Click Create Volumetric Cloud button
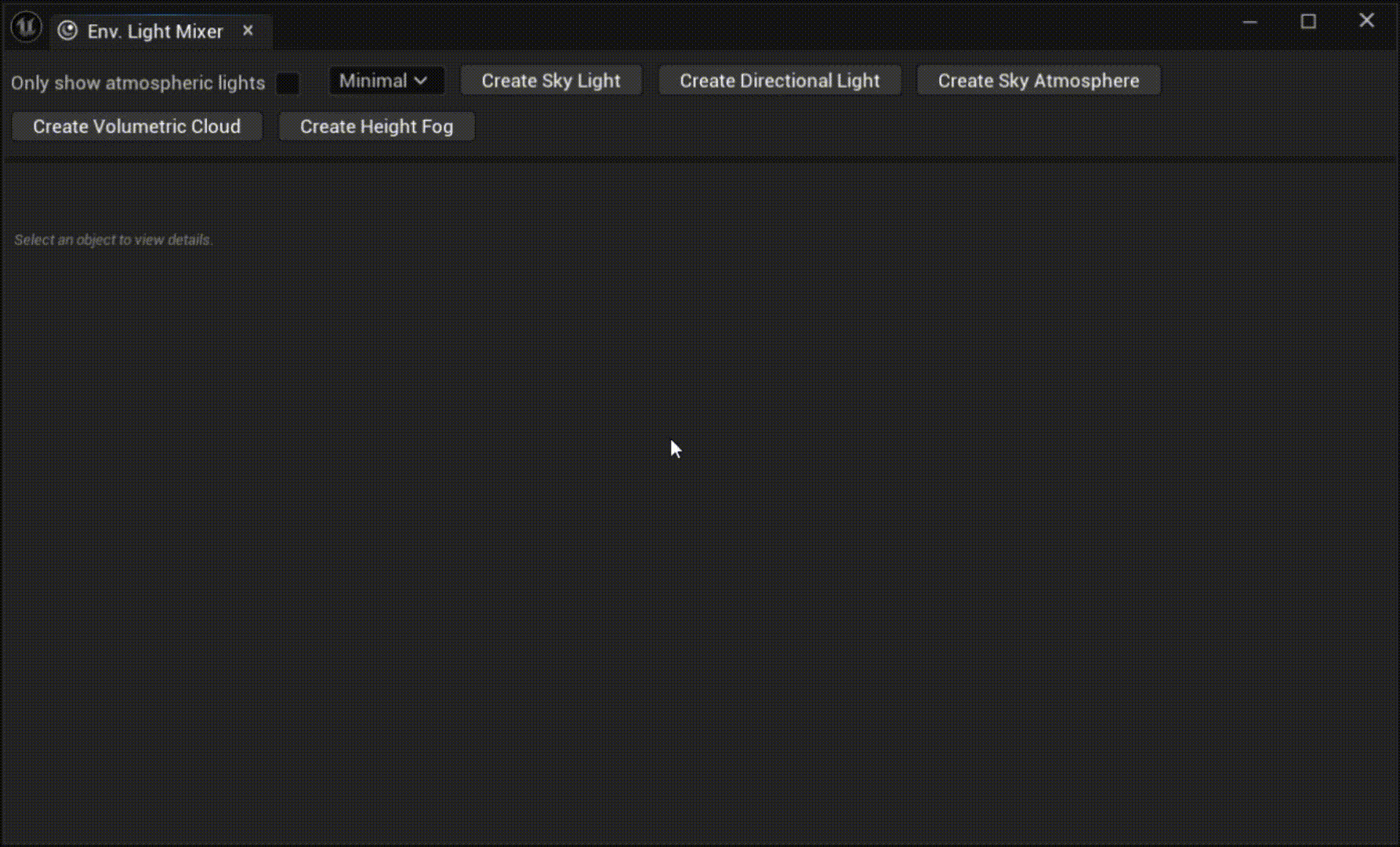Screen dimensions: 1400x847 (x=137, y=126)
